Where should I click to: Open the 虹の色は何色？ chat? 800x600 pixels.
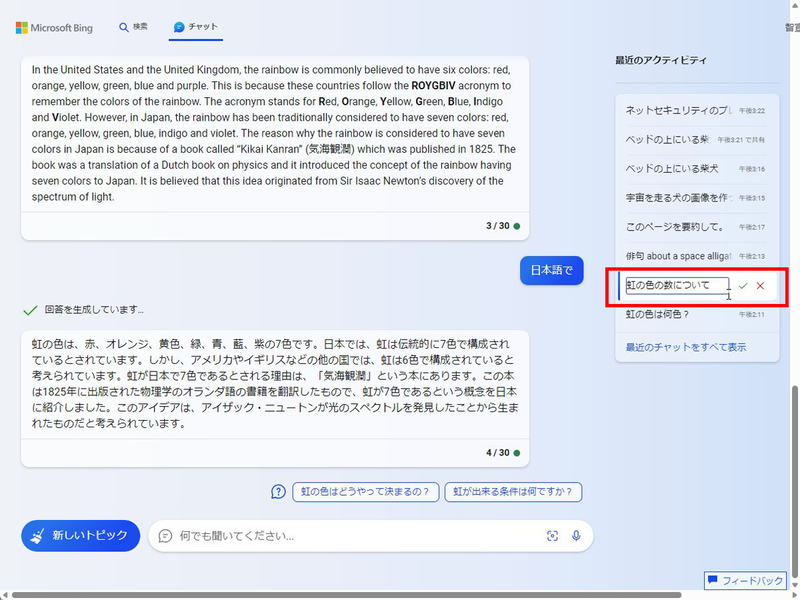pyautogui.click(x=696, y=314)
